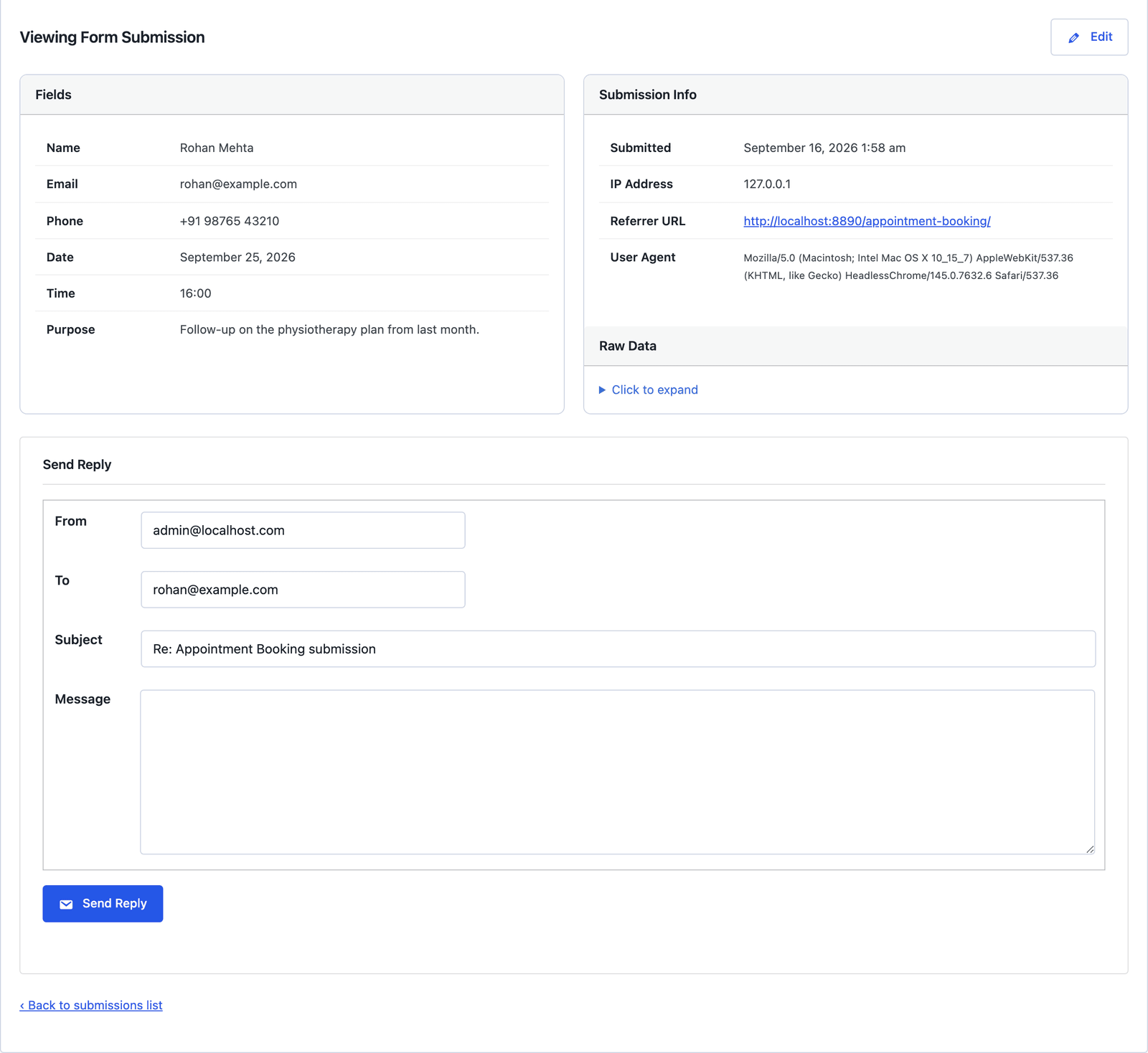
Task: Click the Phone field label
Action: tap(65, 221)
